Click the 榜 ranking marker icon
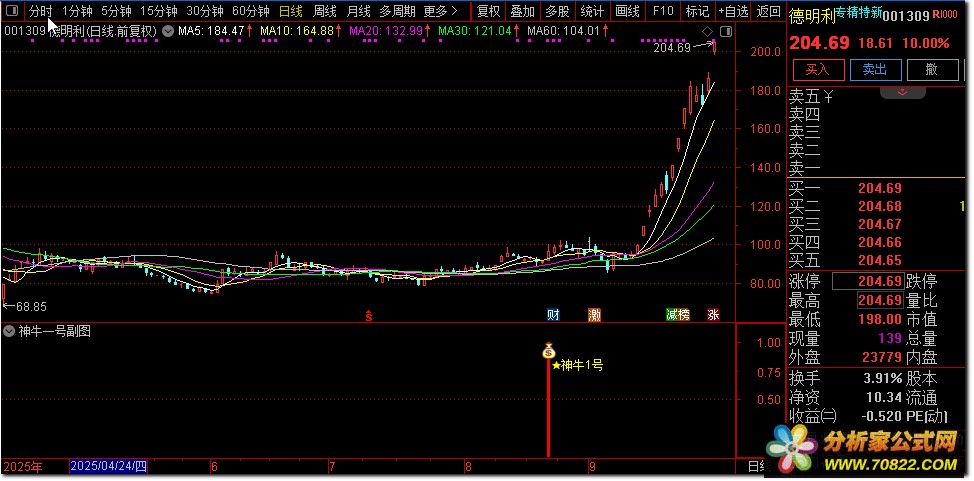 click(x=684, y=315)
